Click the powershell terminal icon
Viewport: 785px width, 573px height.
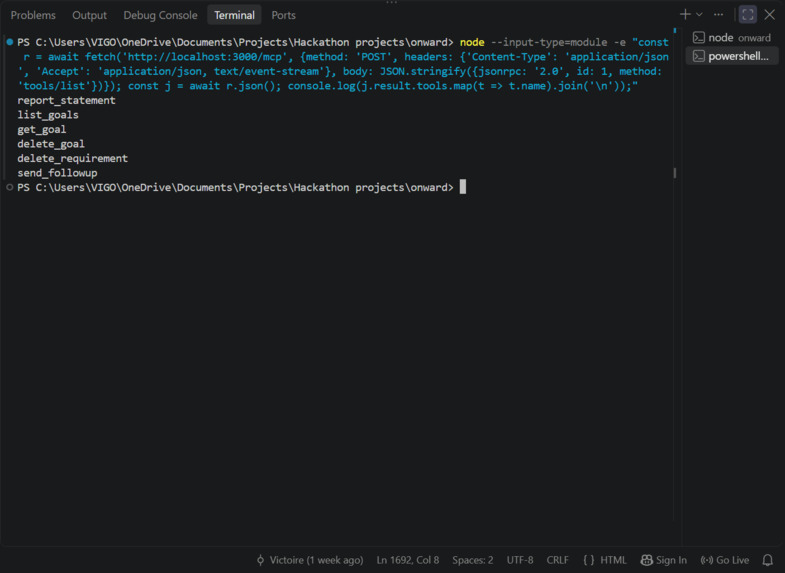(698, 56)
